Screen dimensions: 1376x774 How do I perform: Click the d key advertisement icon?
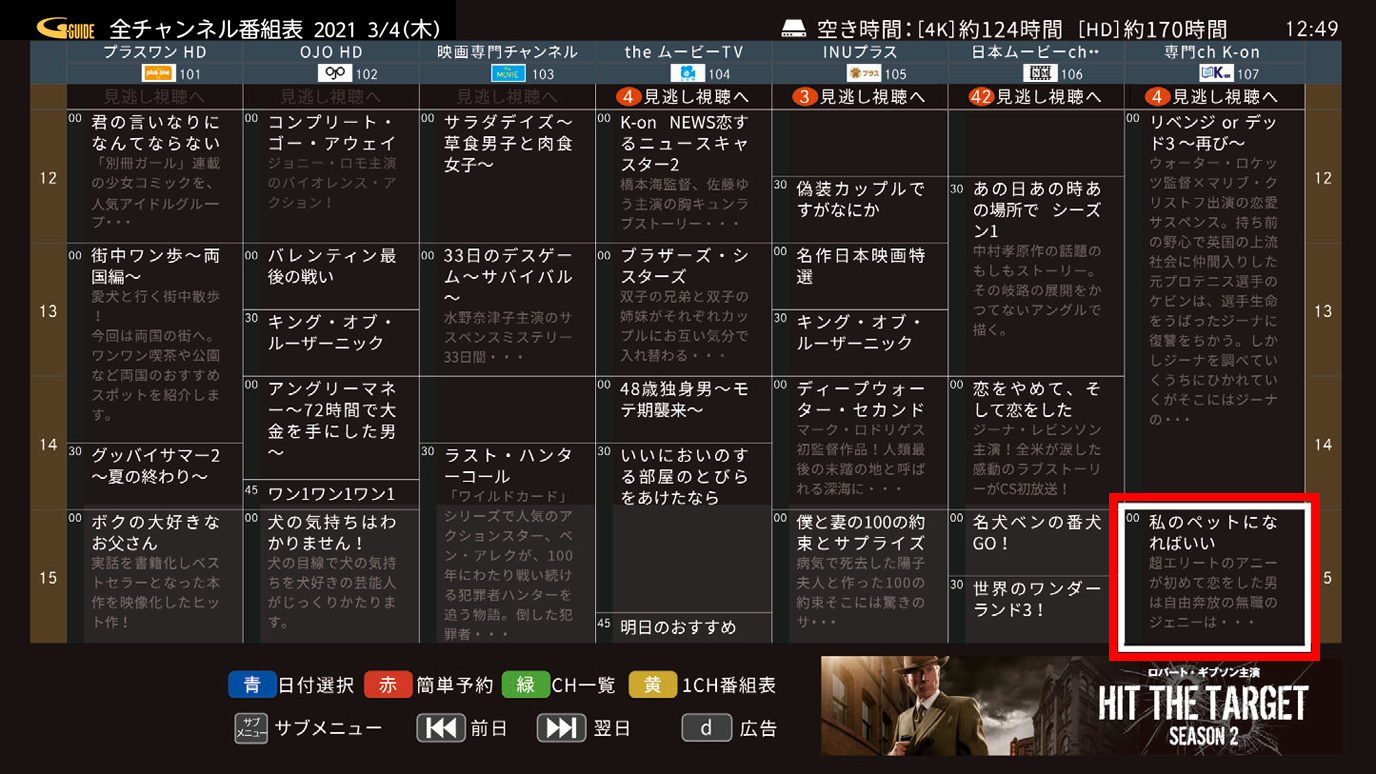(706, 728)
